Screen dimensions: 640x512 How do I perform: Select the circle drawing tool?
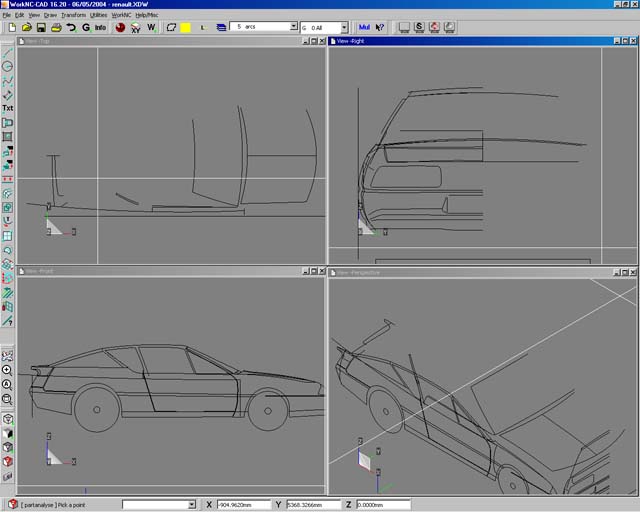click(8, 66)
